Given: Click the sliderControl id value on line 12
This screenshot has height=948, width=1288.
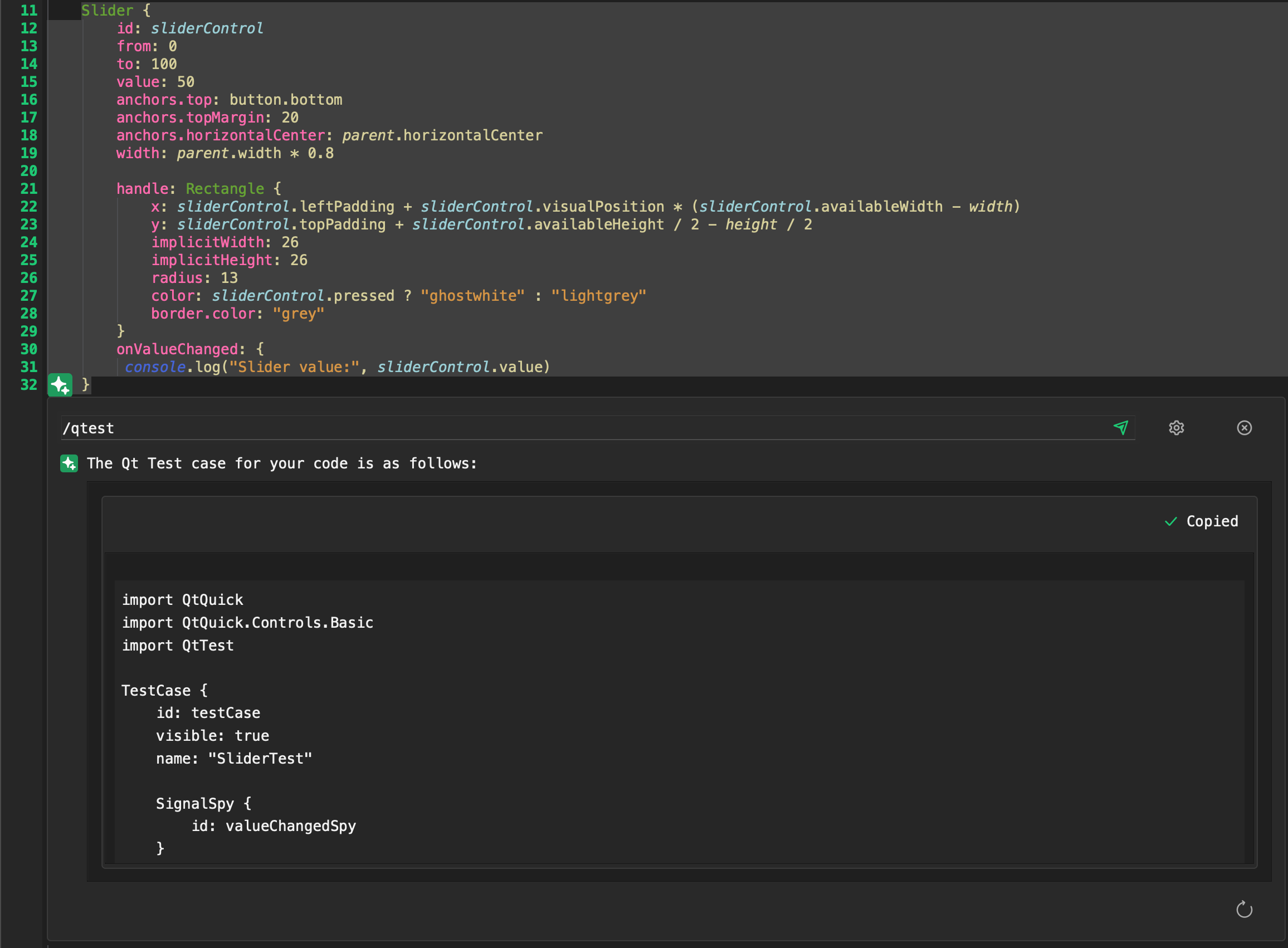Looking at the screenshot, I should pyautogui.click(x=207, y=27).
